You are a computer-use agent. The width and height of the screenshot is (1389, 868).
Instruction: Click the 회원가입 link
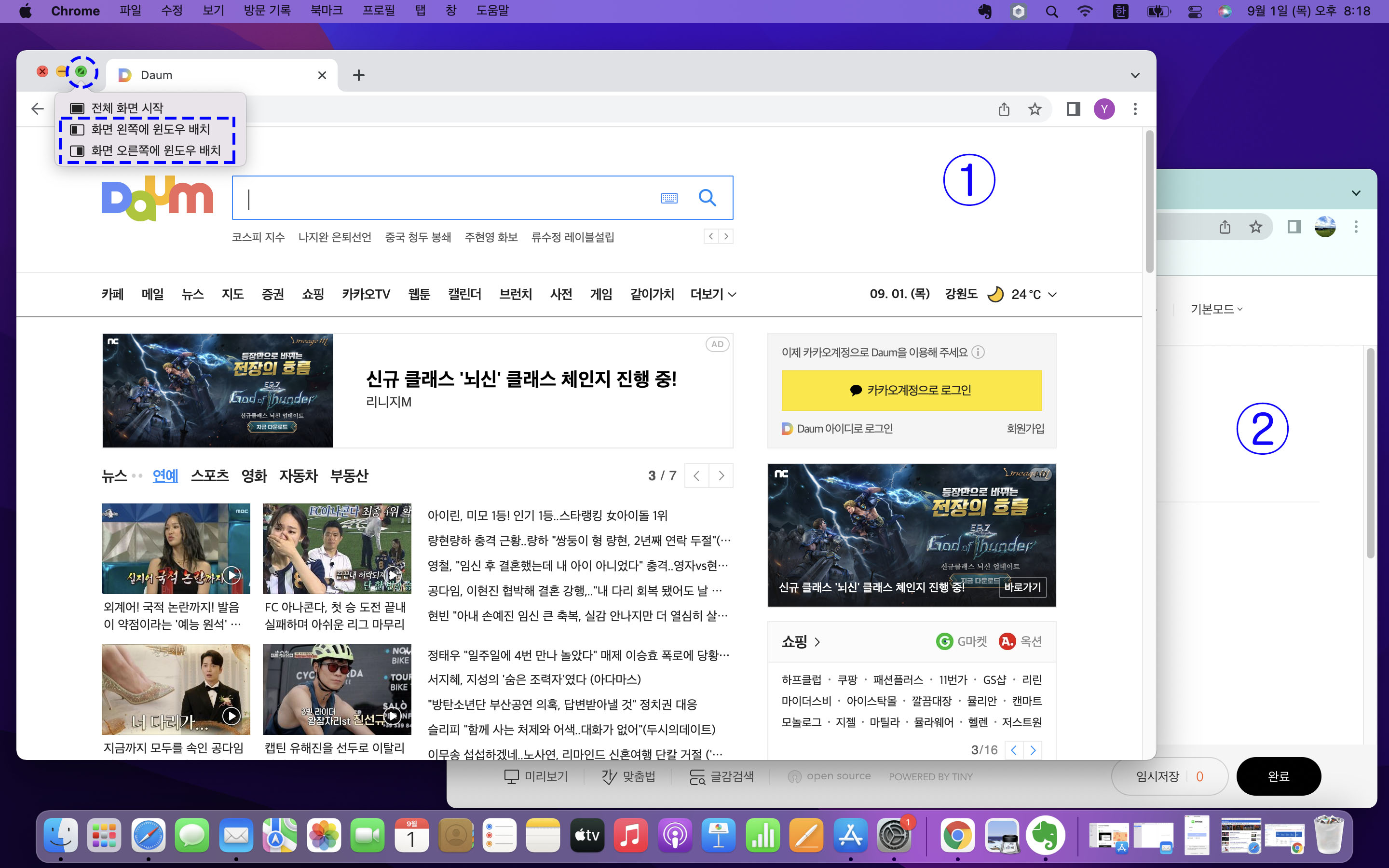point(1025,428)
